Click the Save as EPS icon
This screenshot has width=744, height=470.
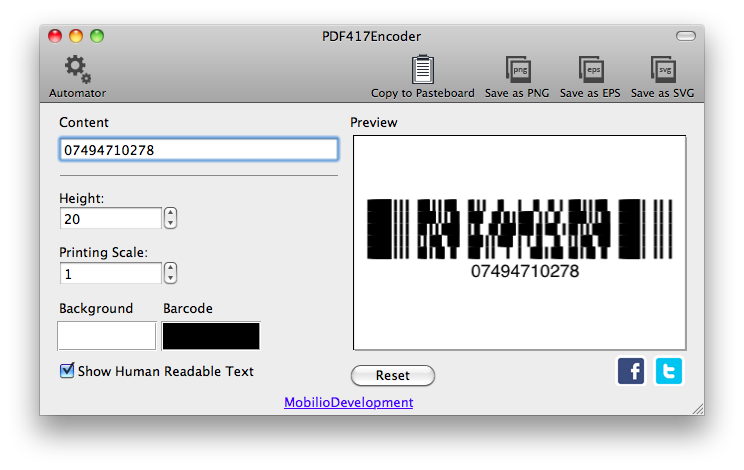coord(591,69)
